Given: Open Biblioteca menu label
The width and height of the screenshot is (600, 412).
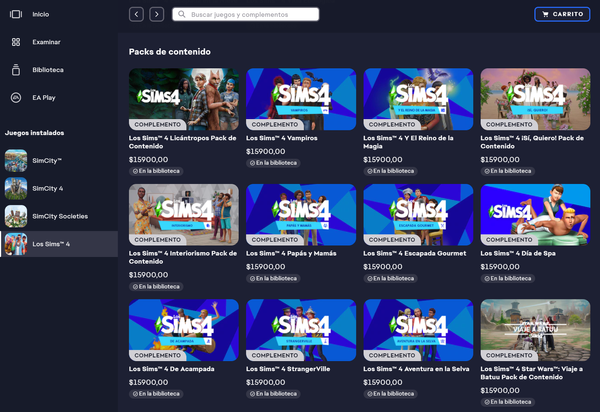Looking at the screenshot, I should [48, 70].
